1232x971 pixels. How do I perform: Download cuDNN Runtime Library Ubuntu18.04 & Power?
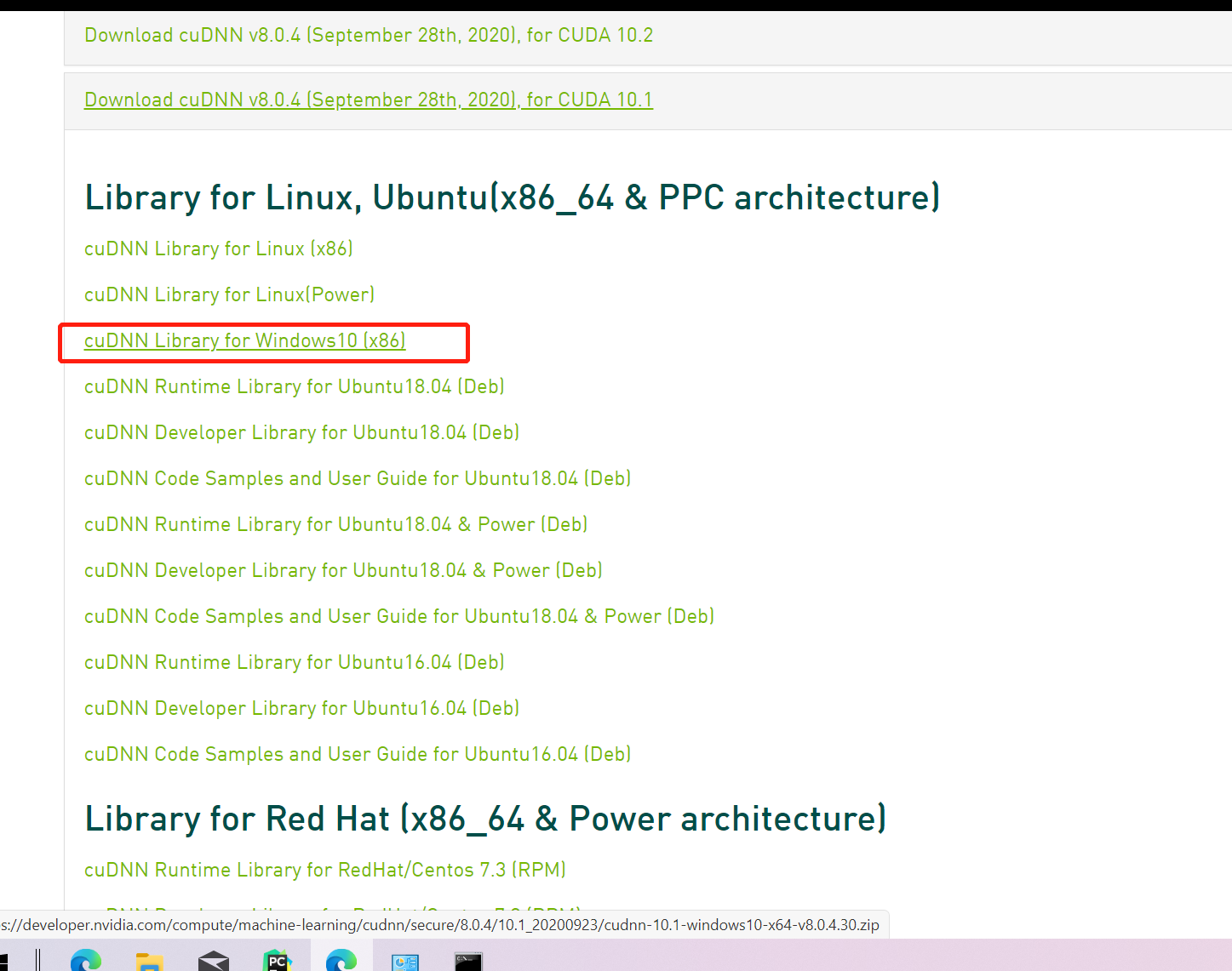(x=336, y=524)
